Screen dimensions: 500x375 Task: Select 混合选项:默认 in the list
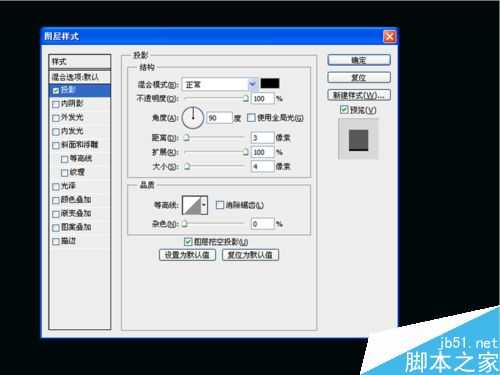(80, 77)
